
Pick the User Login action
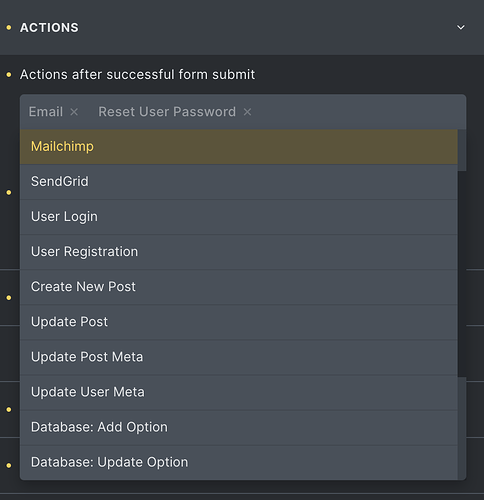click(x=239, y=217)
